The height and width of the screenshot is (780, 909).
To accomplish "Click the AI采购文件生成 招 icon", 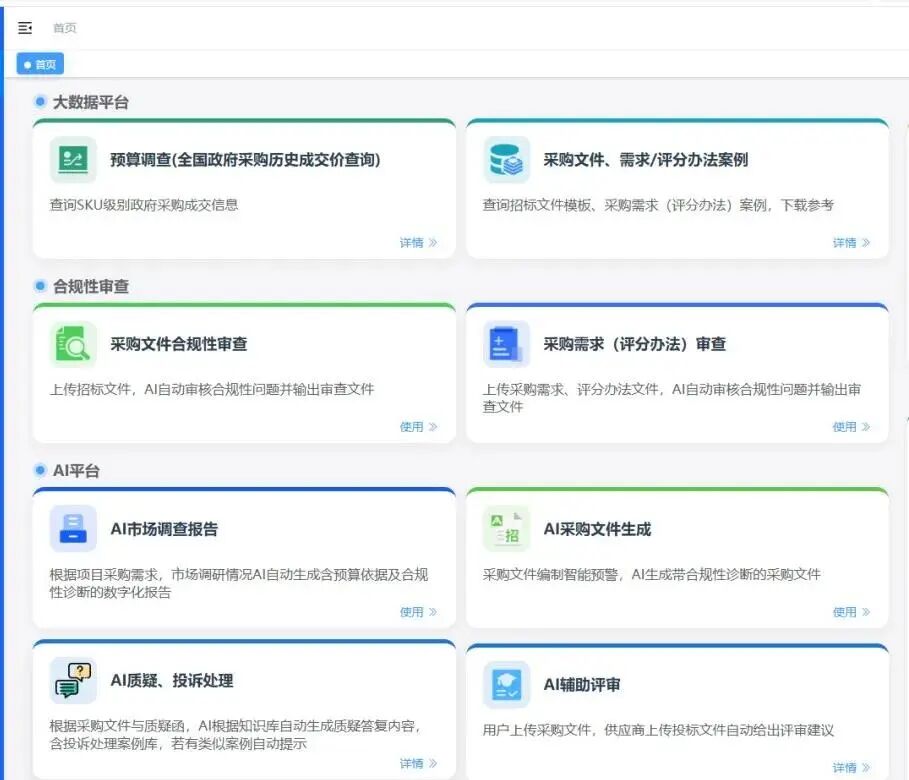I will point(505,529).
